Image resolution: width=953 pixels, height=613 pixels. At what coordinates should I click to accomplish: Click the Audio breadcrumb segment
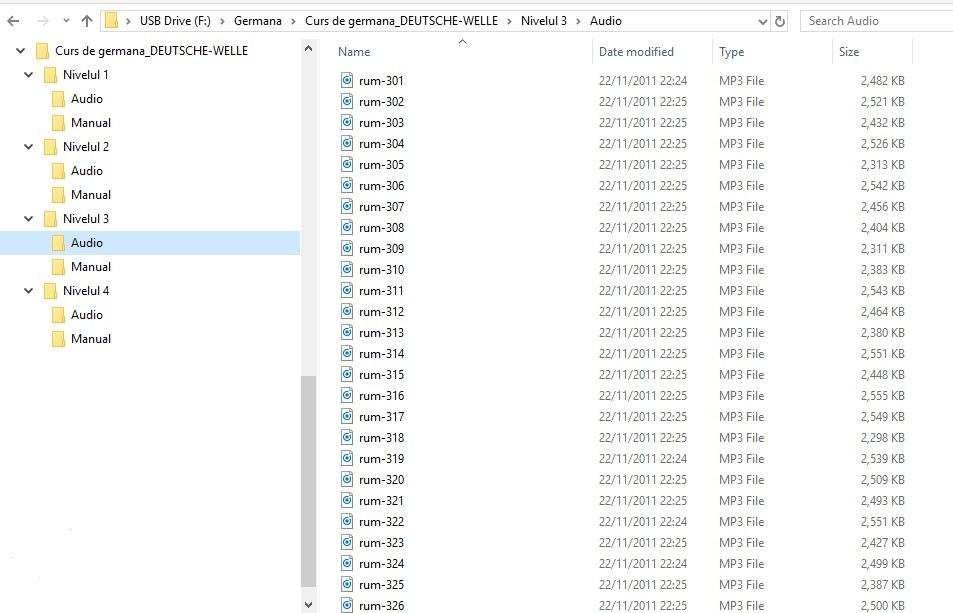(606, 21)
